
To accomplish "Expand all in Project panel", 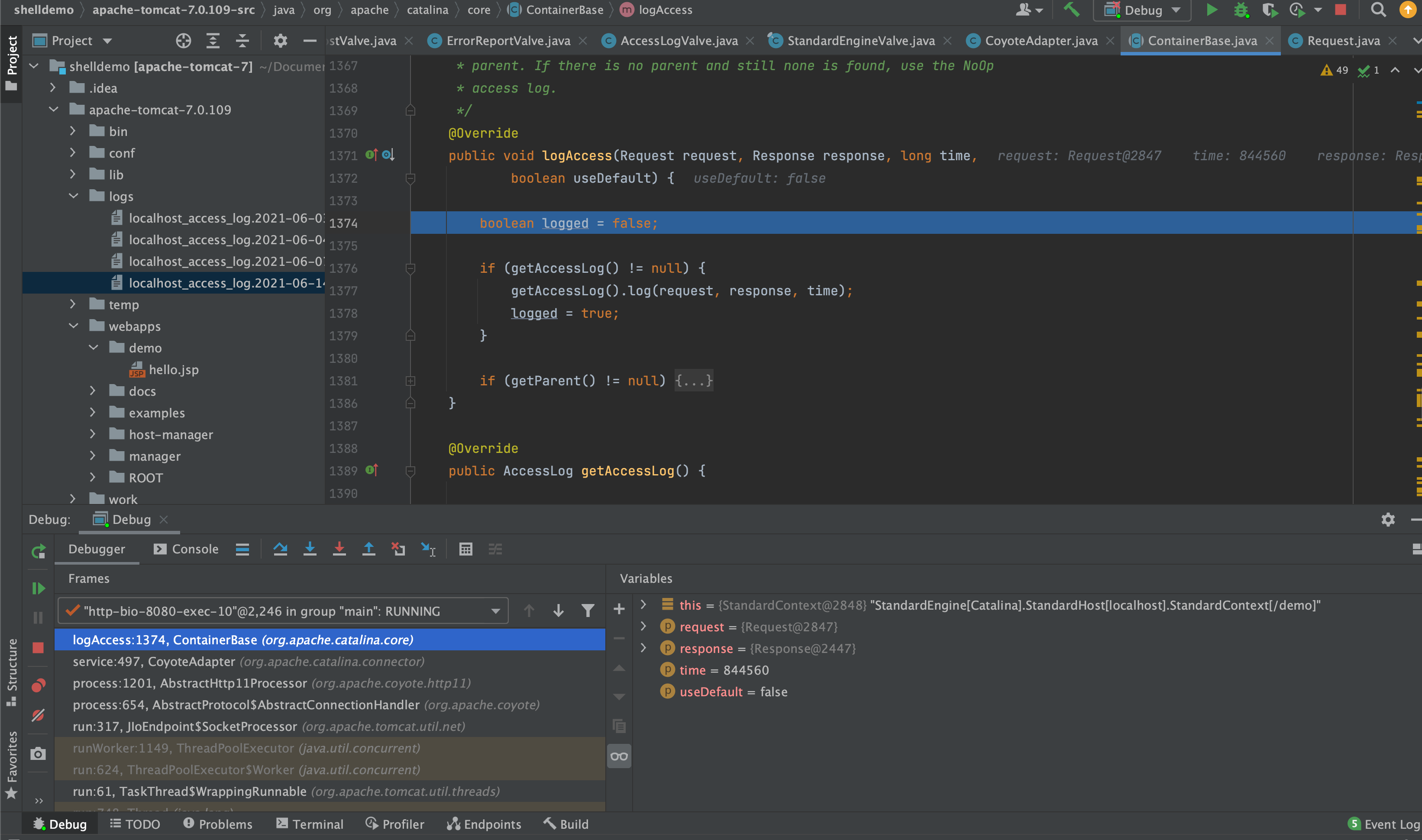I will tap(213, 40).
